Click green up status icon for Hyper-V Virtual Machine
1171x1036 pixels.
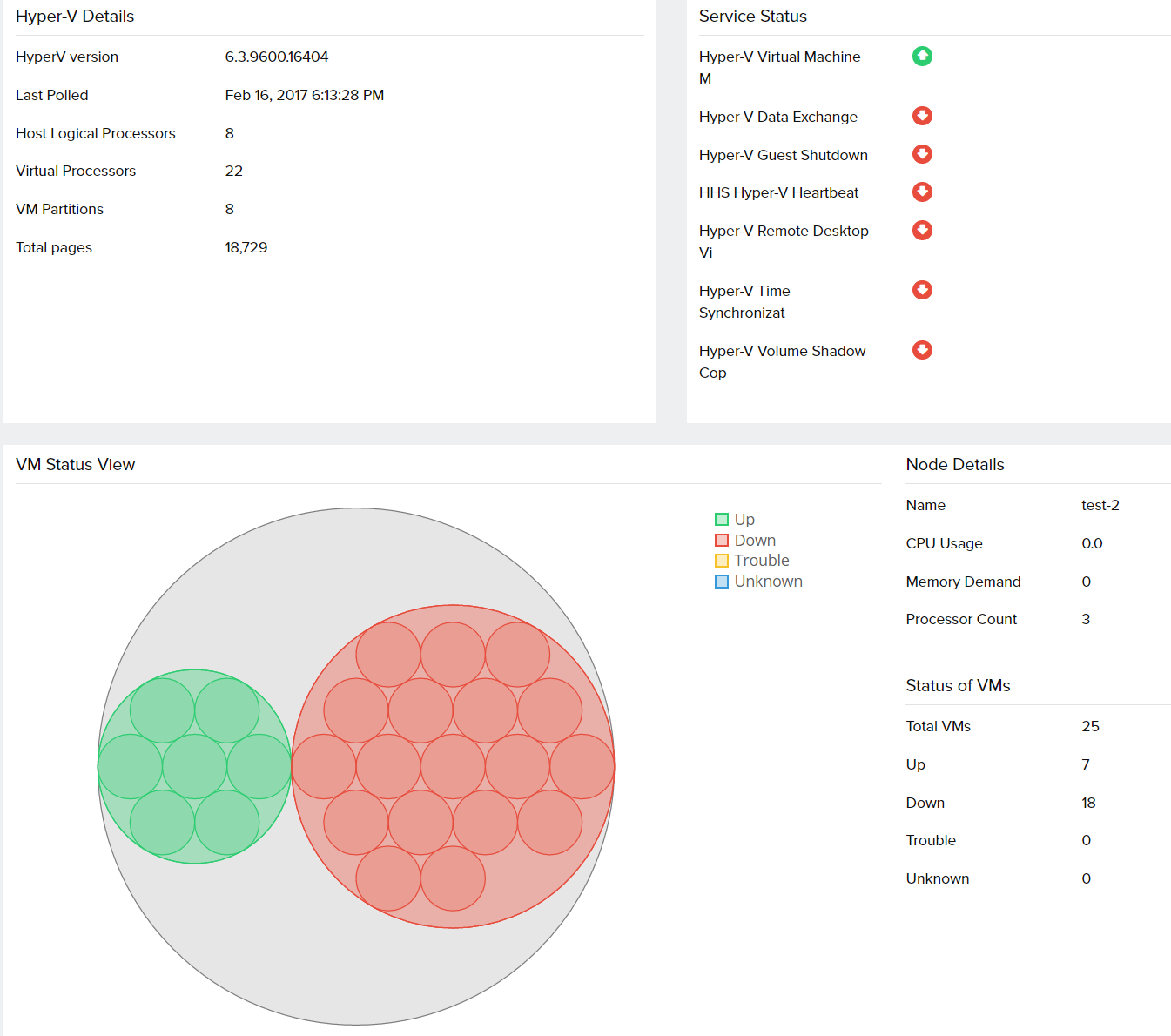[x=922, y=57]
